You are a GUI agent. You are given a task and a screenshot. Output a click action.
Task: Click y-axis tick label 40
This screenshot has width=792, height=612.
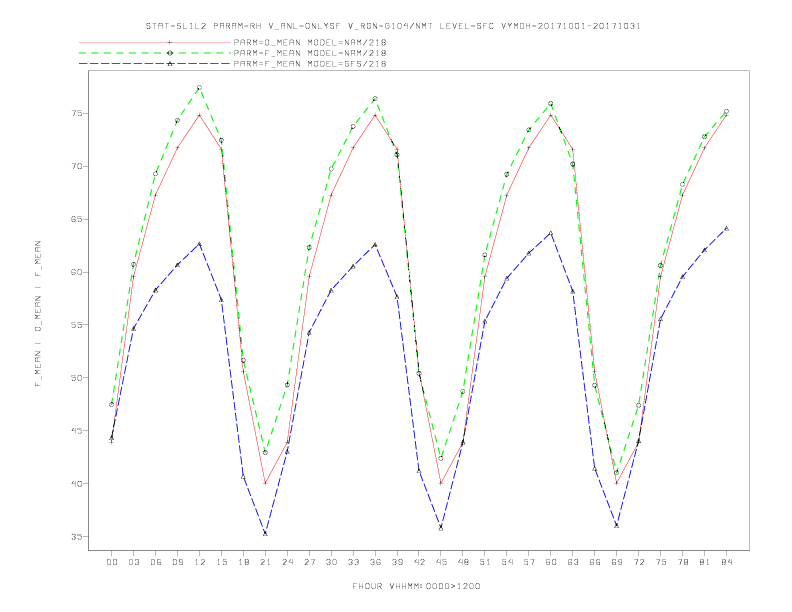[77, 483]
